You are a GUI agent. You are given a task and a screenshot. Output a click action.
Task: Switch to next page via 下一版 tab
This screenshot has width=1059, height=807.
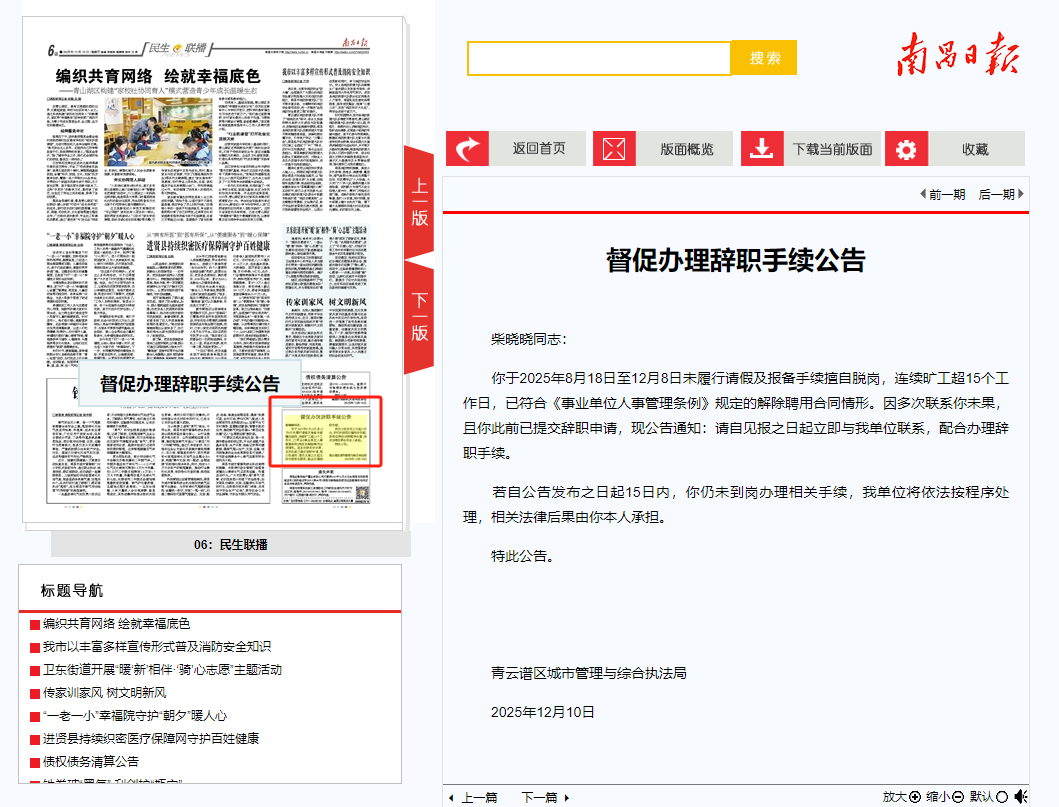419,316
